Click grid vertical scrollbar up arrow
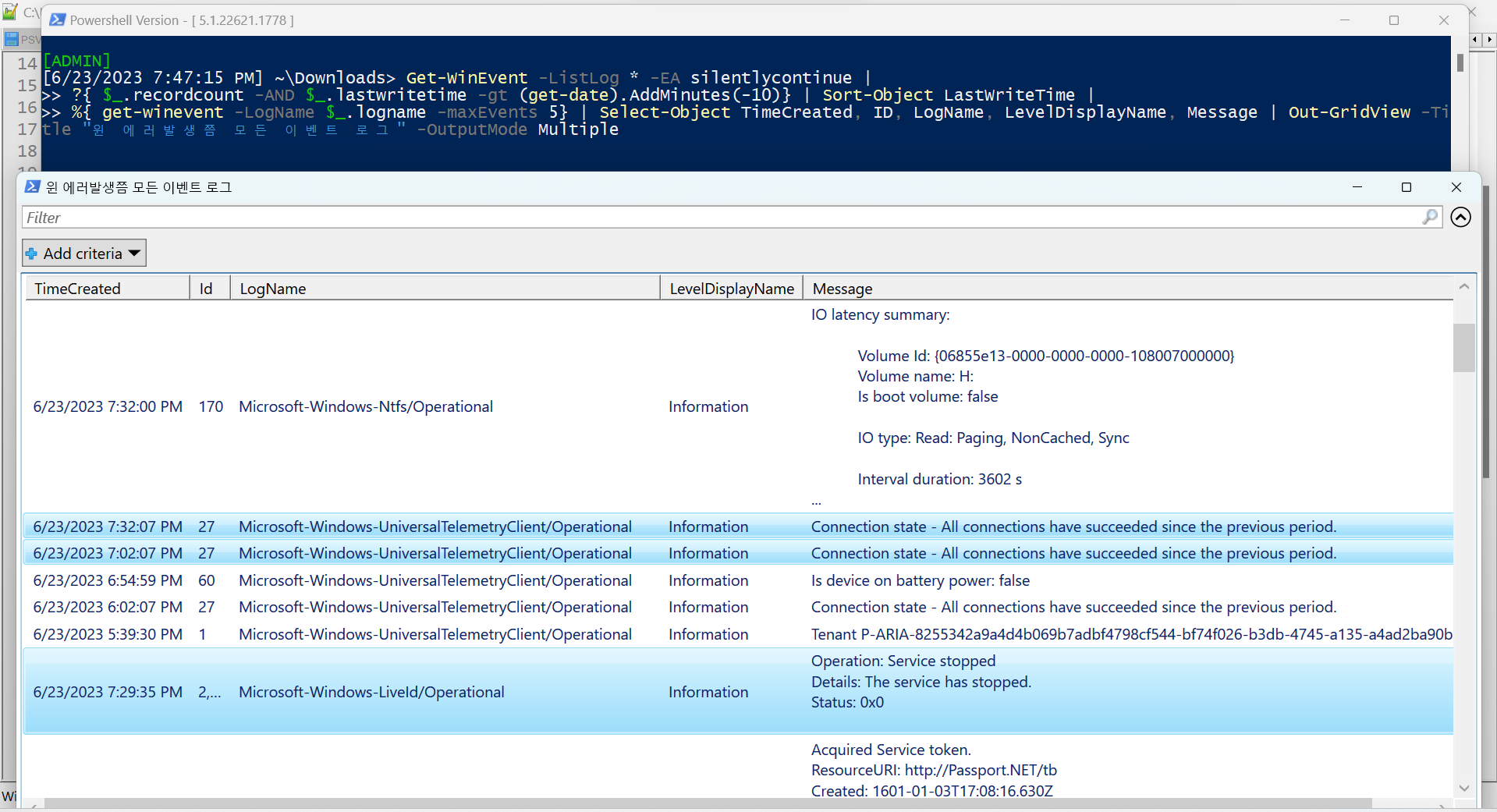 point(1464,287)
